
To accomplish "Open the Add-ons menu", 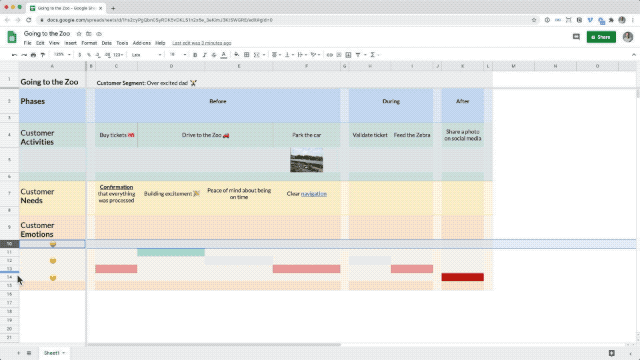I will tap(142, 43).
